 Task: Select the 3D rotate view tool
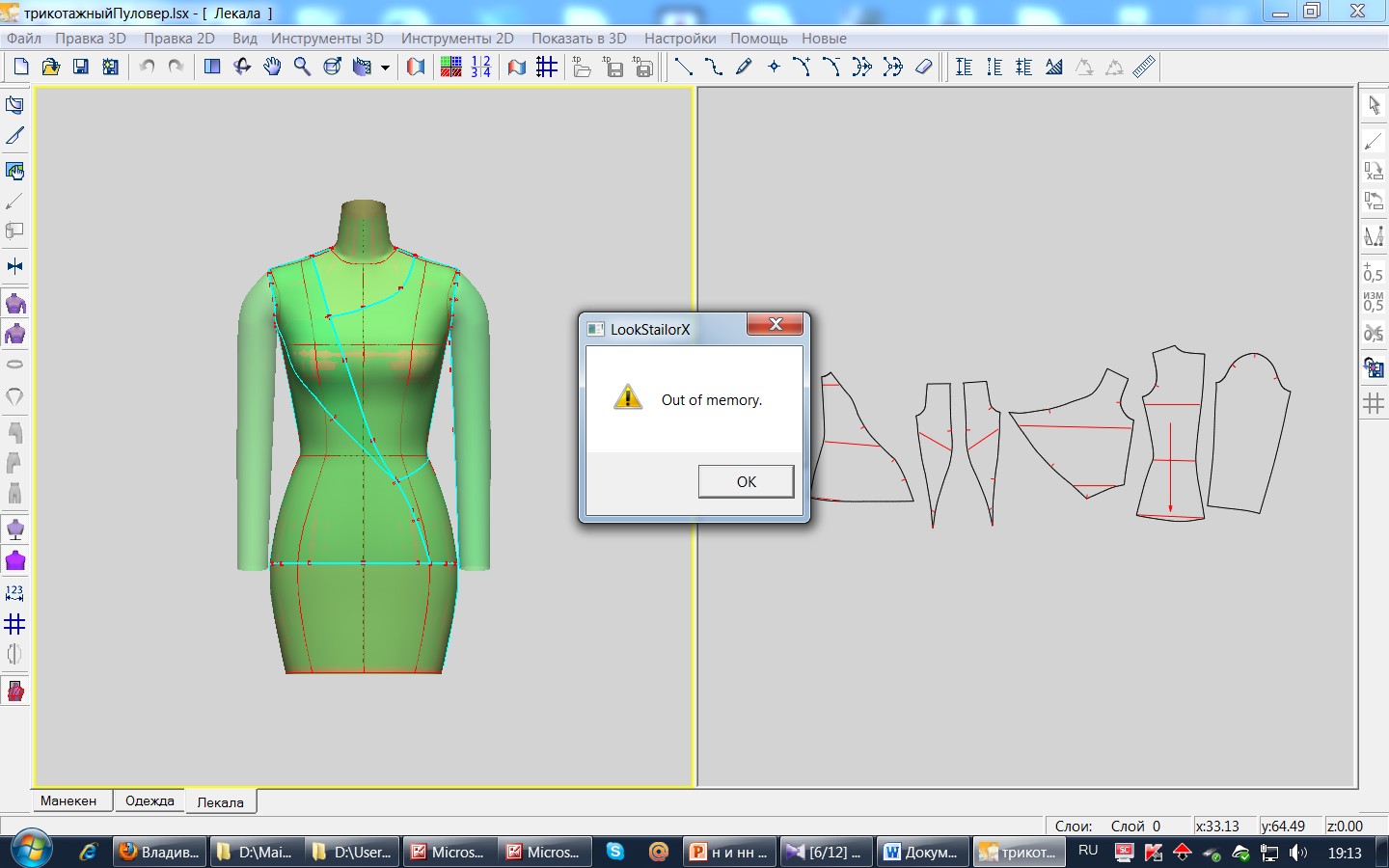click(242, 67)
